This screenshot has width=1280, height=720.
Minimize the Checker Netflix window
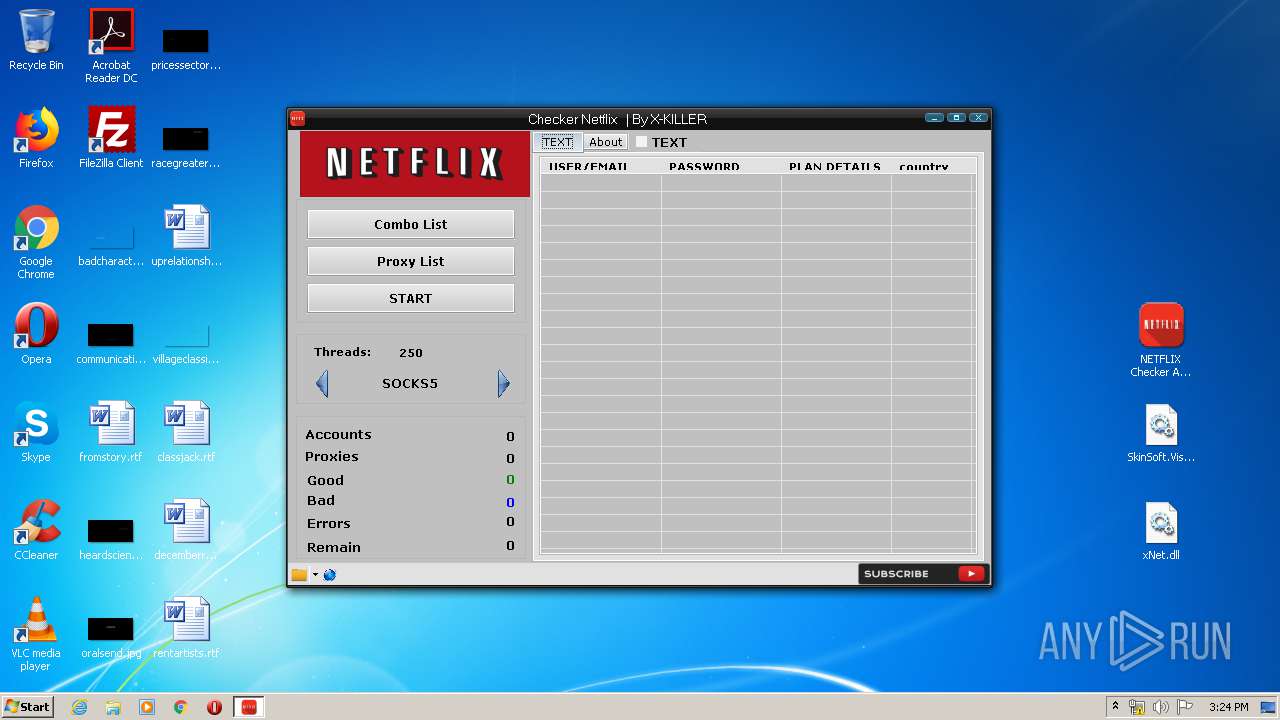coord(934,118)
